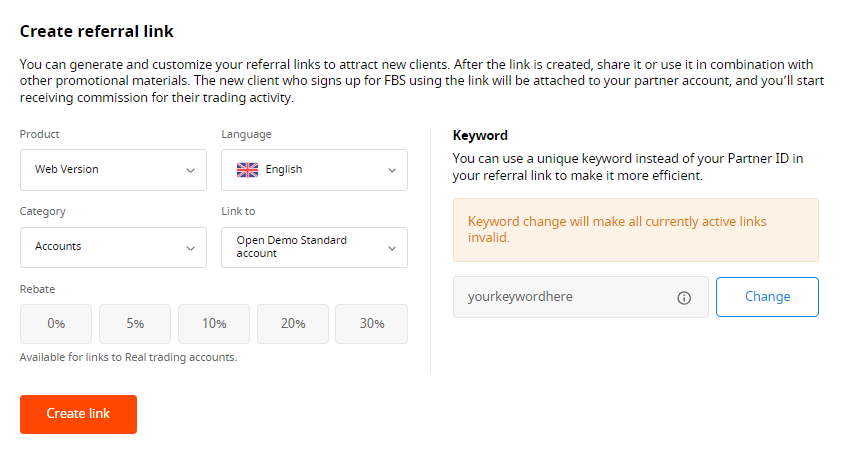Select the 0% rebate option

56,324
